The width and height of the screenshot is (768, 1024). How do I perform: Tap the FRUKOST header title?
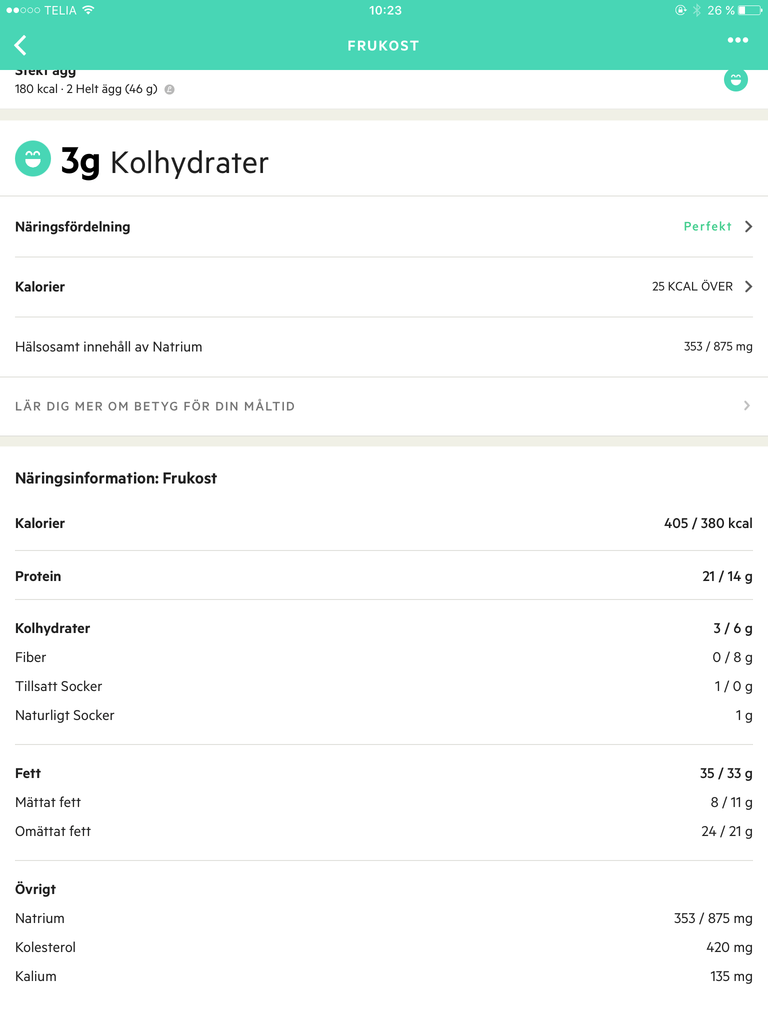[383, 46]
